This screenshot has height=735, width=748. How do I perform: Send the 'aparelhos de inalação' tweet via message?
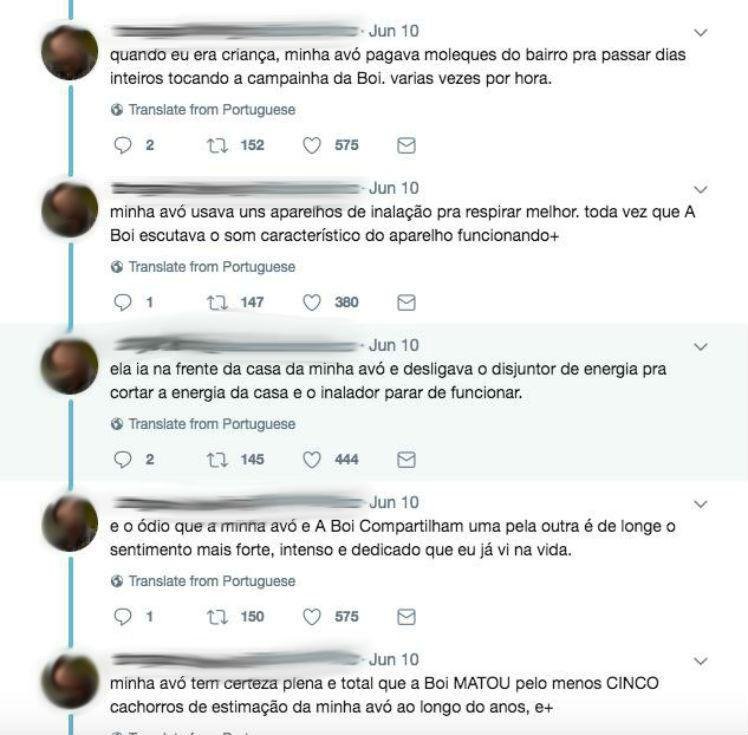pyautogui.click(x=406, y=302)
